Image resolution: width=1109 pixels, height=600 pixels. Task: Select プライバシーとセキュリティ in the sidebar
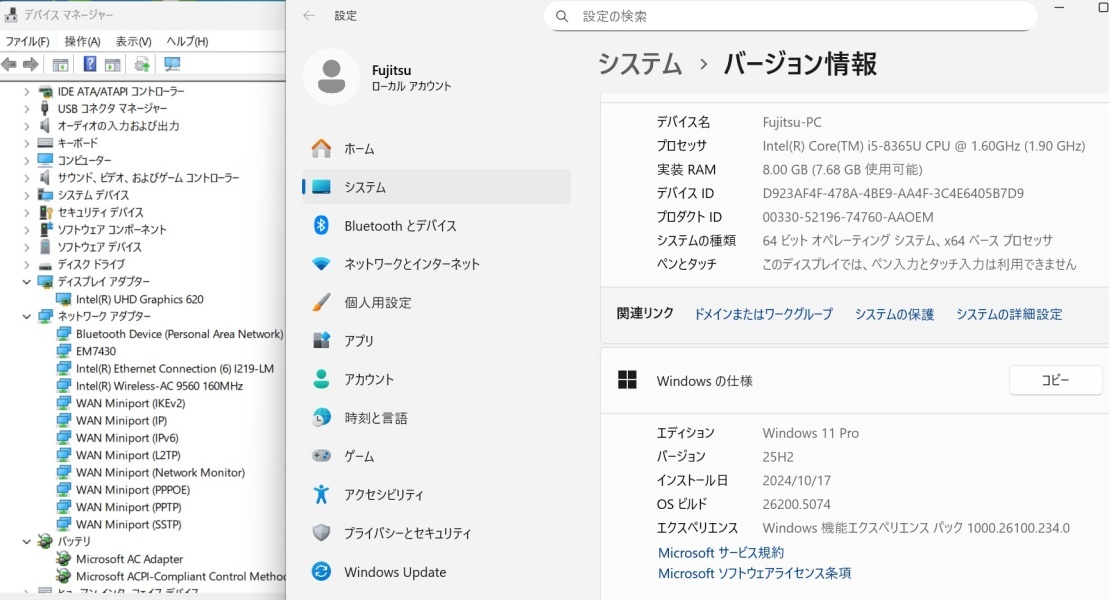407,533
